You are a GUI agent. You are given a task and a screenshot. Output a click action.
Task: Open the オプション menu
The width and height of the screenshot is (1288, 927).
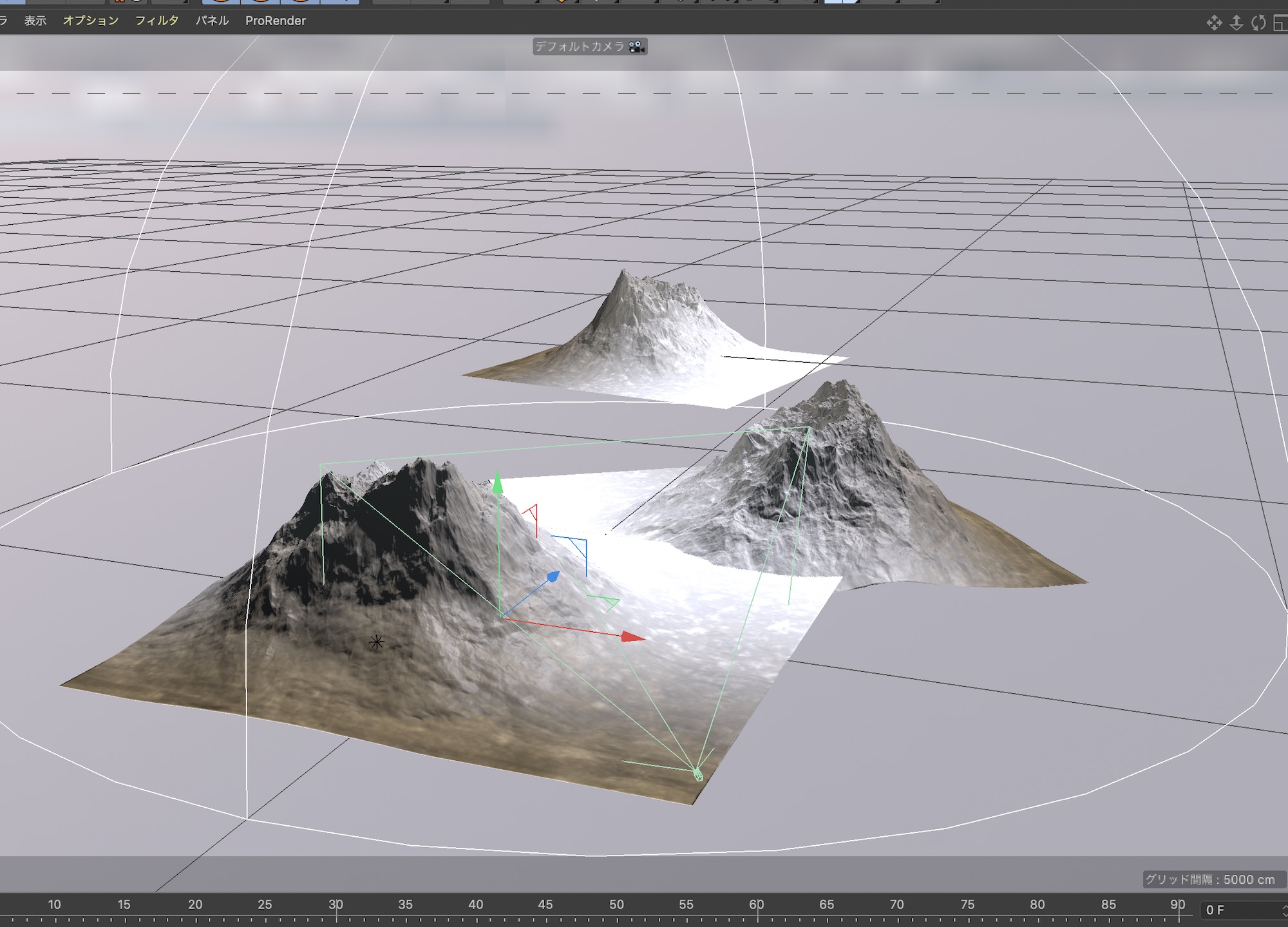click(x=91, y=21)
